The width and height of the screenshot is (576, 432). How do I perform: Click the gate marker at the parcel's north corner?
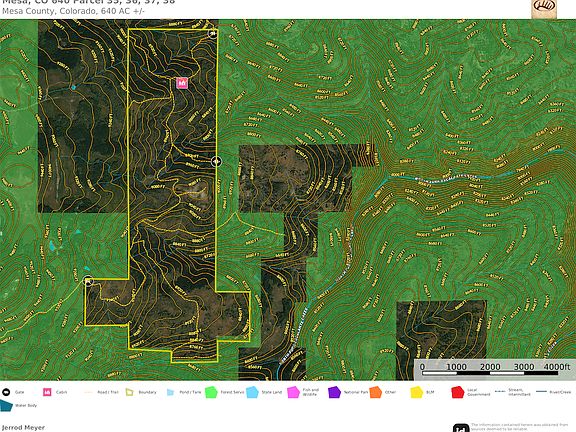[x=212, y=34]
